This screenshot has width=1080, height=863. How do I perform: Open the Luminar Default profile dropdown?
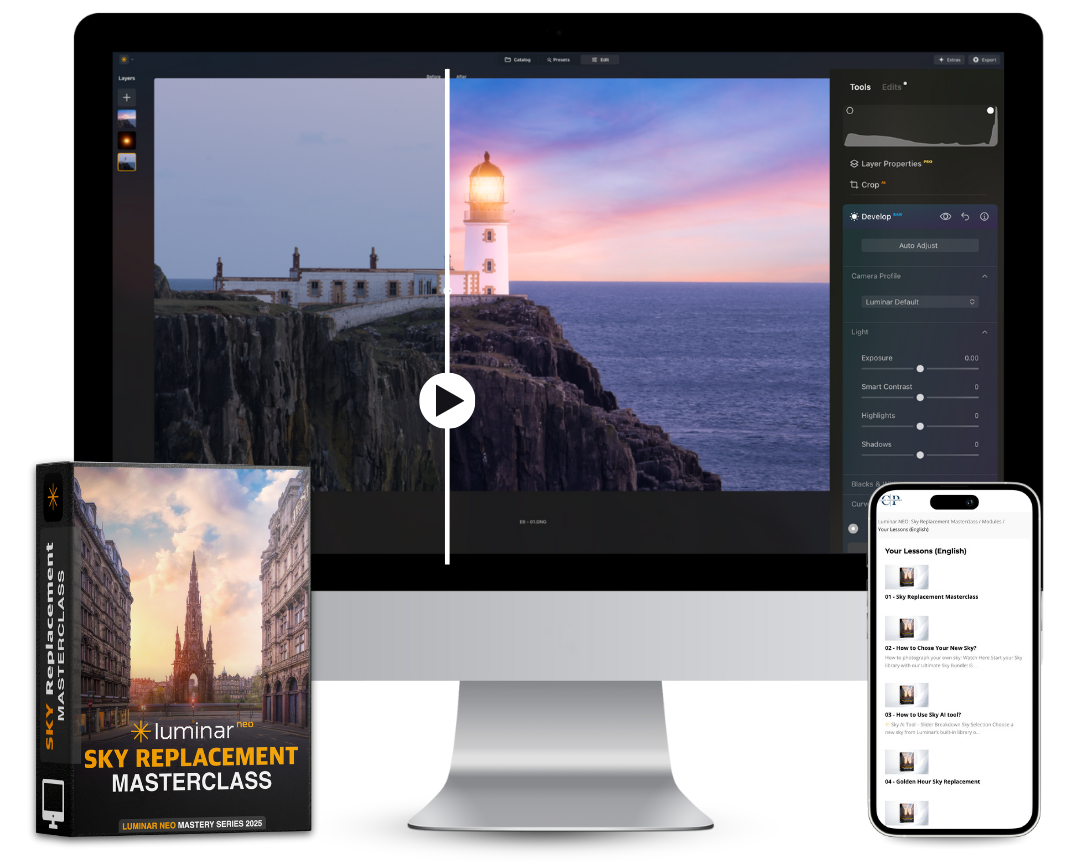(920, 302)
